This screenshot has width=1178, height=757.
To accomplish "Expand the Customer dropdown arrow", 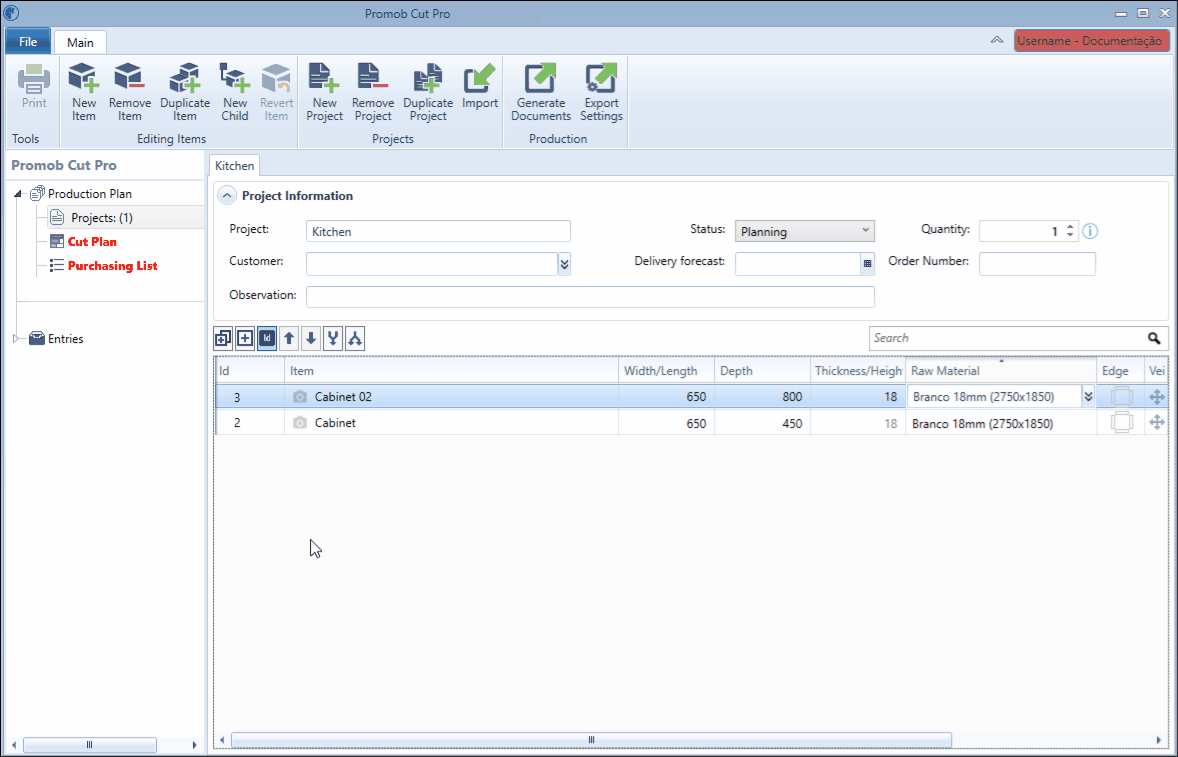I will [x=564, y=264].
